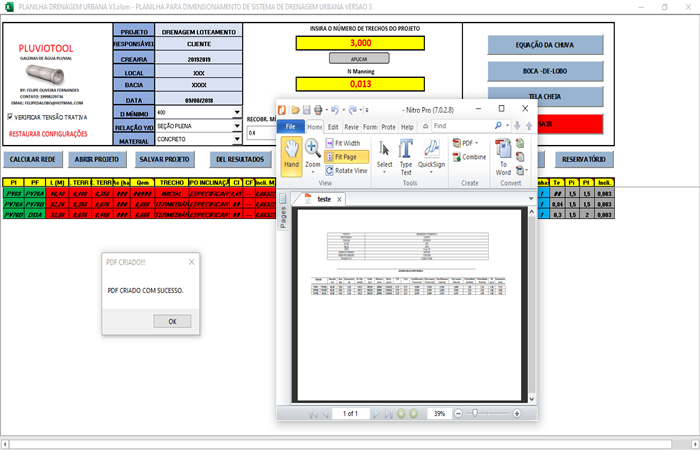This screenshot has width=700, height=450.
Task: Expand the D Mínimo dropdown
Action: 237,113
